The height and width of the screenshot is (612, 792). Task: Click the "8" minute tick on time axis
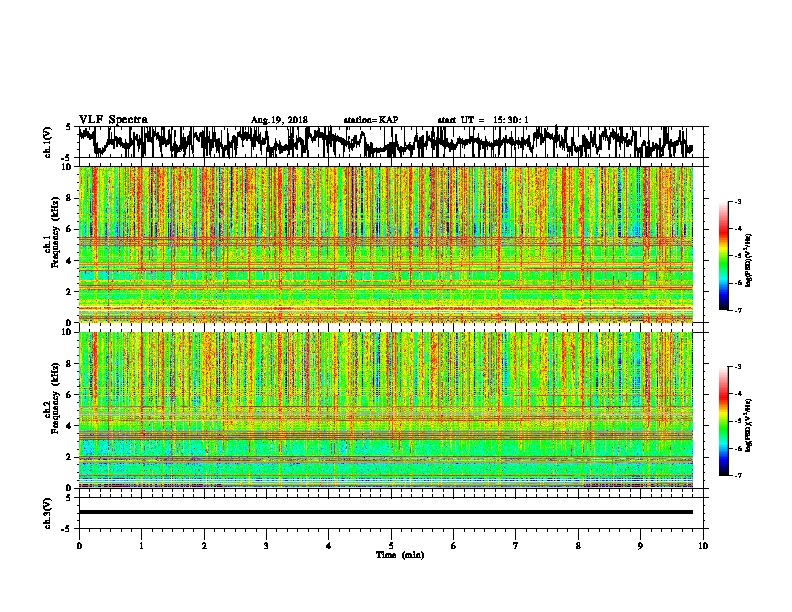coord(578,546)
